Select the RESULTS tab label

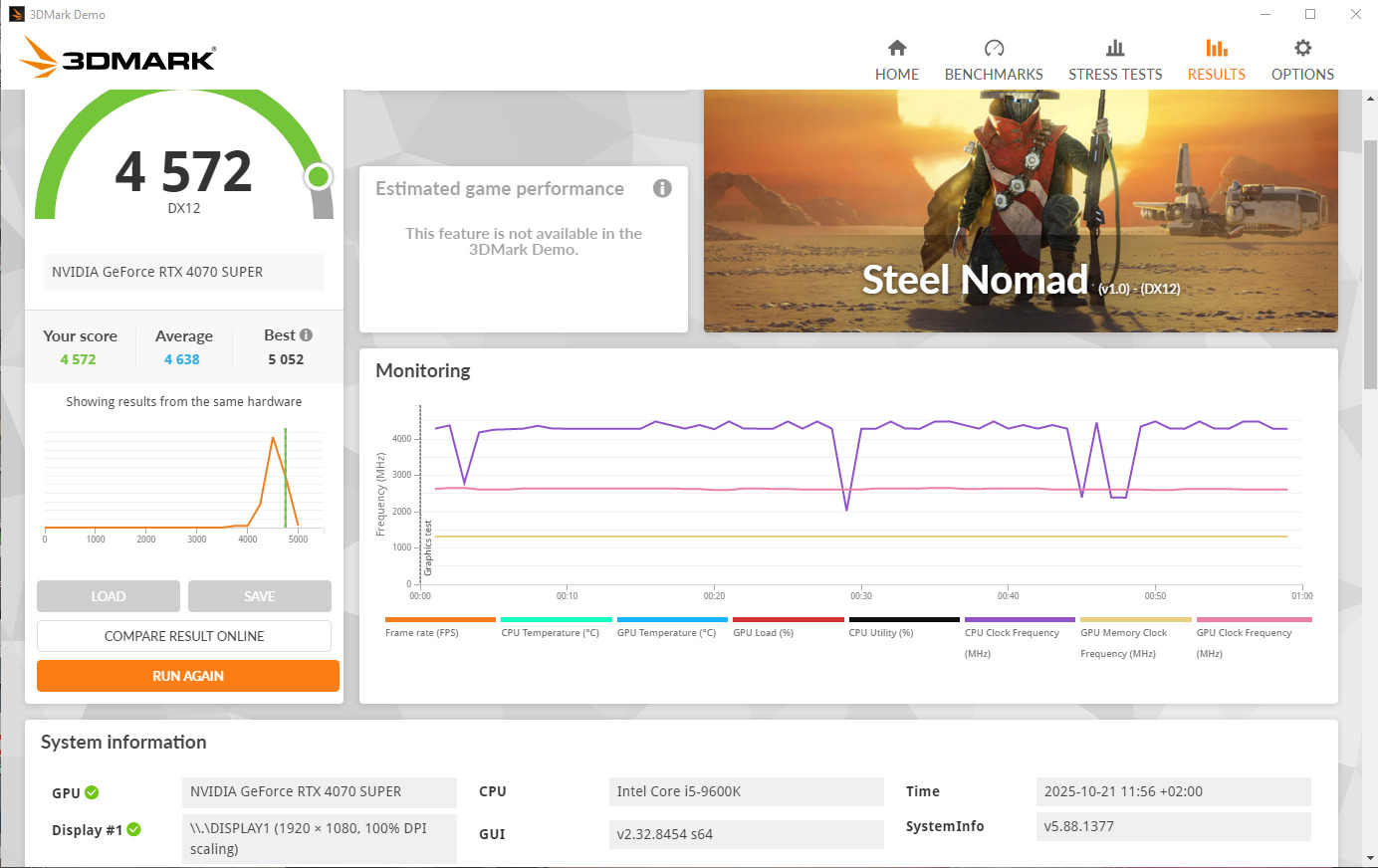pos(1217,75)
